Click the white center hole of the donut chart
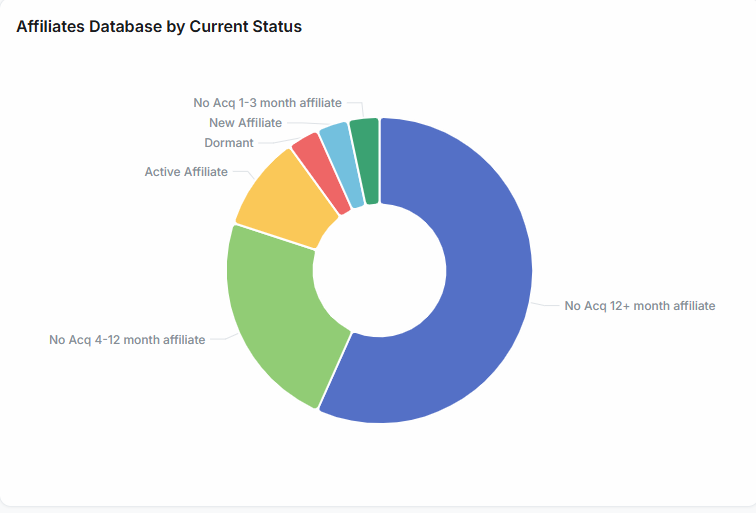Image resolution: width=756 pixels, height=513 pixels. 380,270
